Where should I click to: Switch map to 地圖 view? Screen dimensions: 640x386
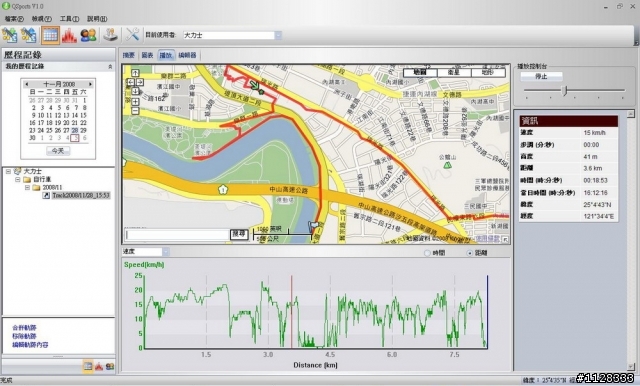coord(420,73)
